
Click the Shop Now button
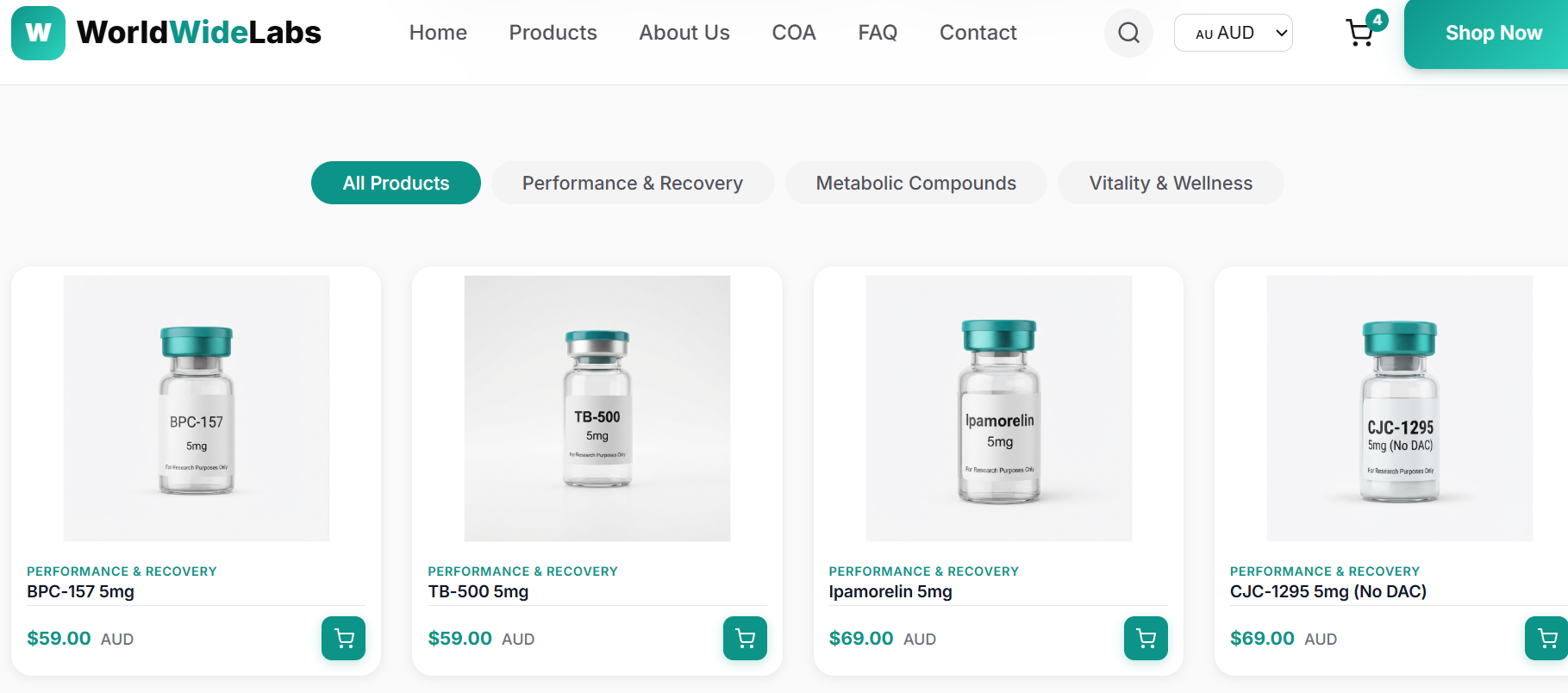pyautogui.click(x=1493, y=33)
